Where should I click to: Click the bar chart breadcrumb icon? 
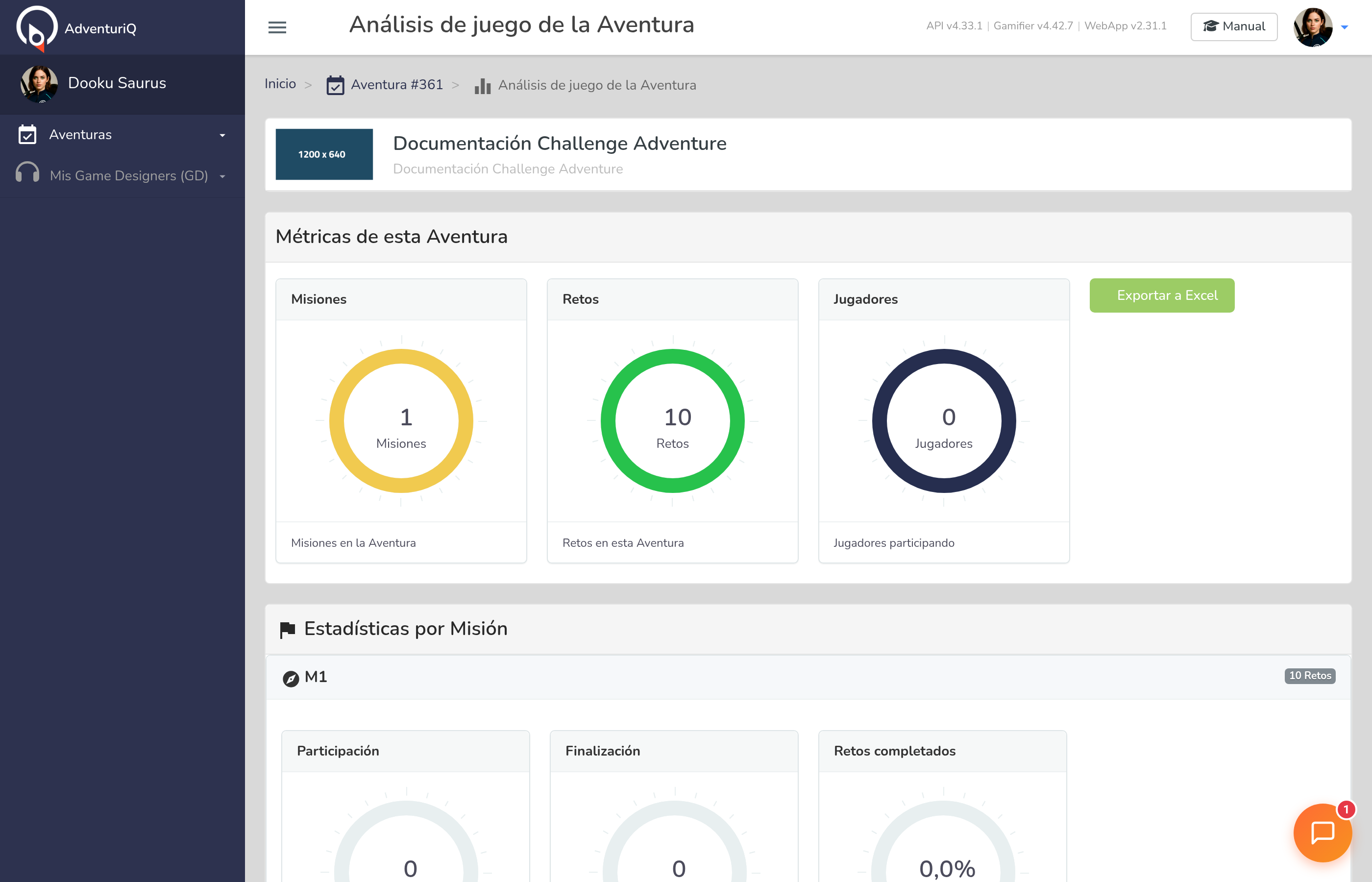point(483,86)
